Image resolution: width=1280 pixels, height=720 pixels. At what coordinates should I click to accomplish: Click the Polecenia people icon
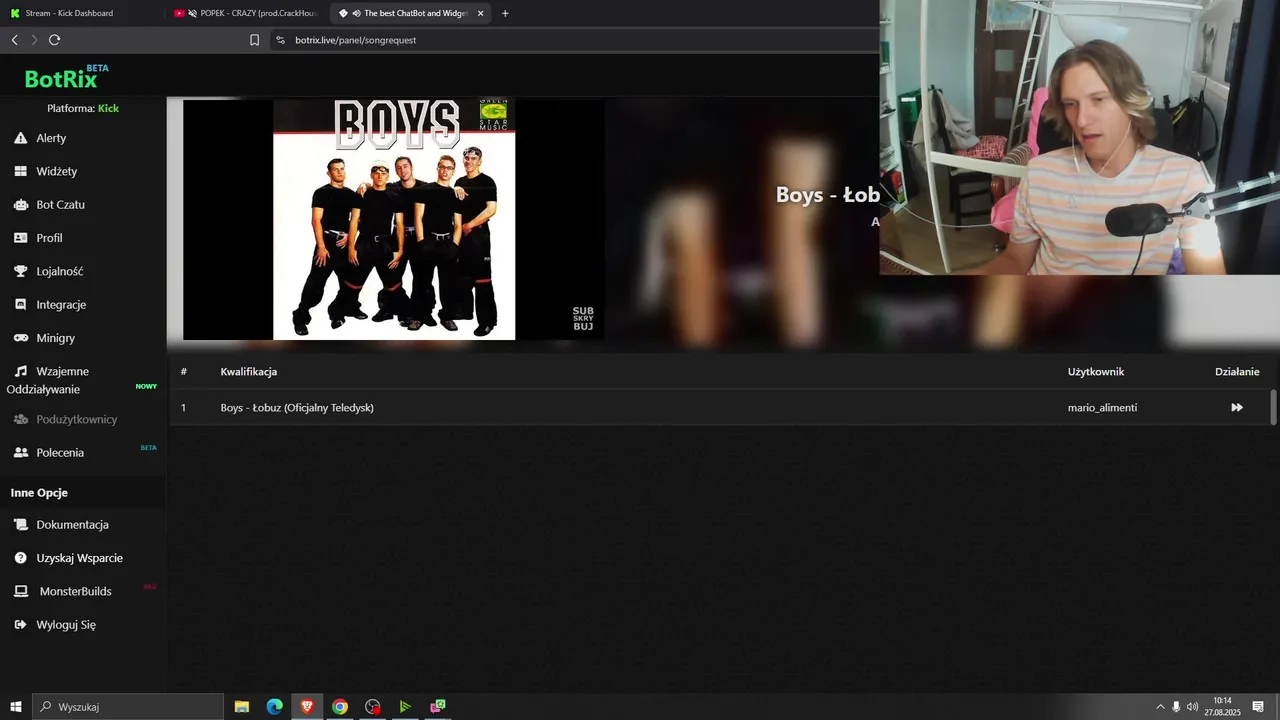(20, 453)
